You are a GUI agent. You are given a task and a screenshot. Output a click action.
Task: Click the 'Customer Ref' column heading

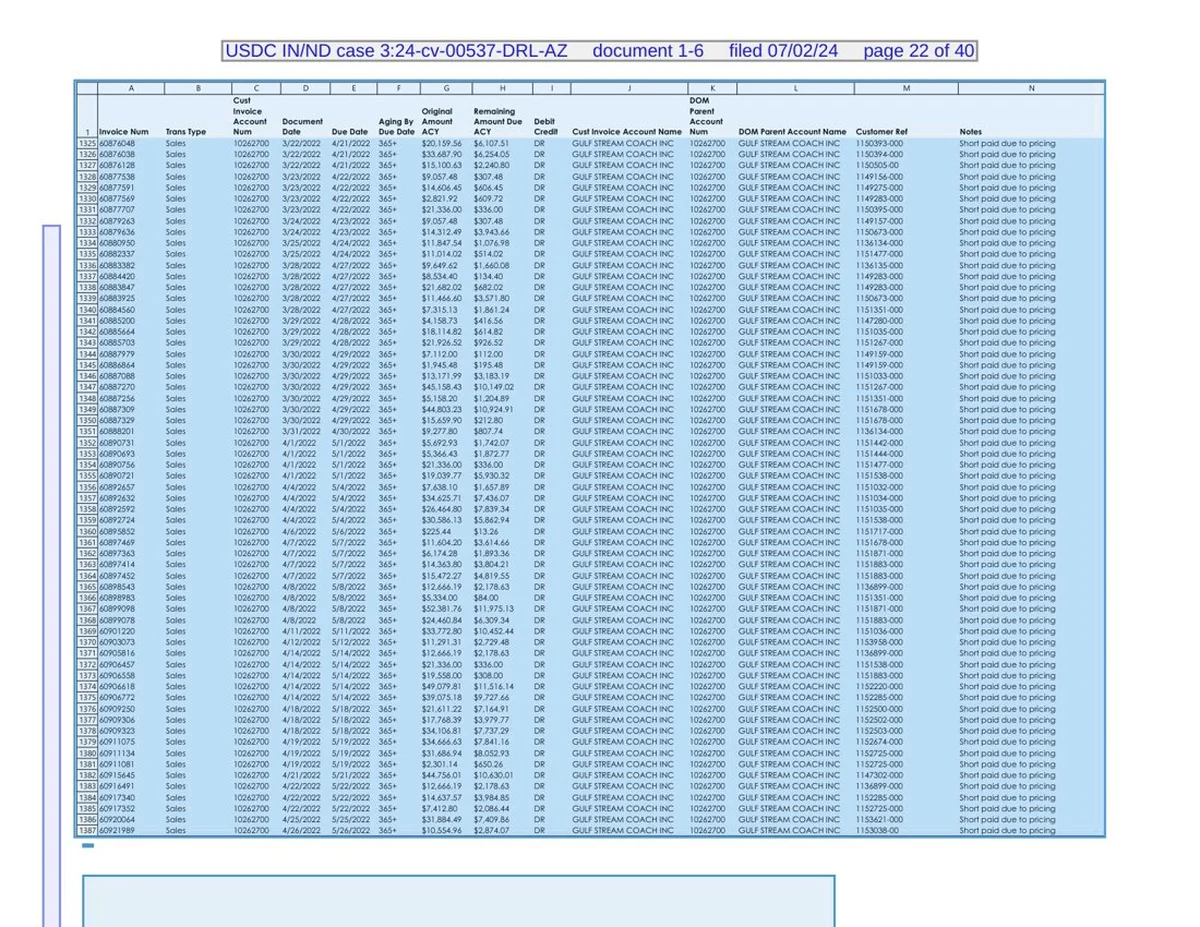point(882,132)
